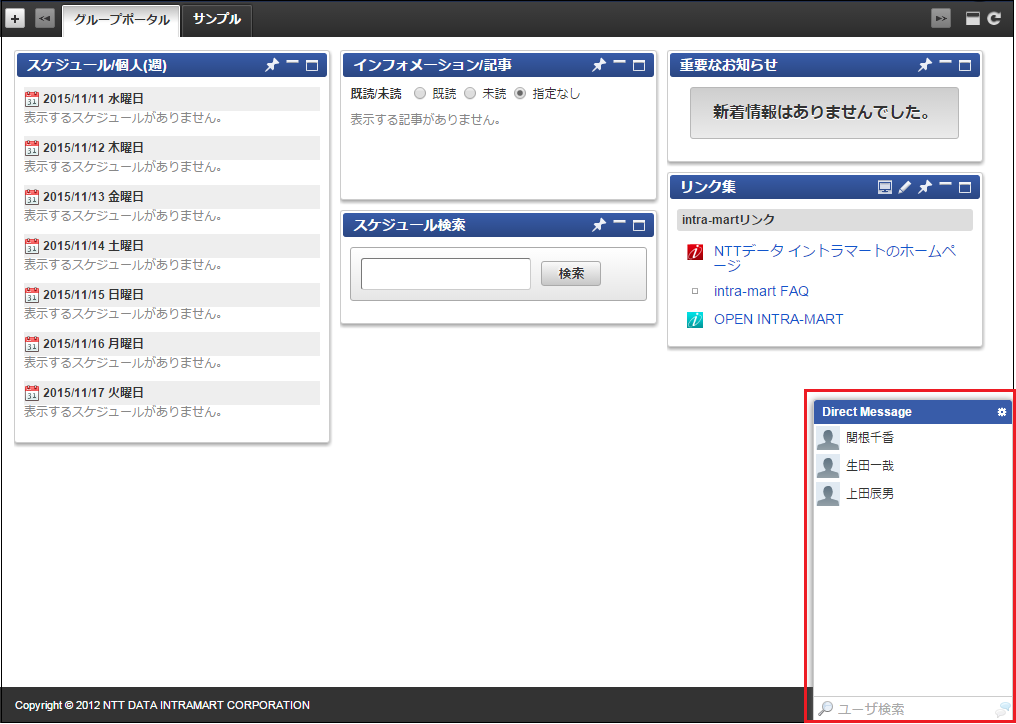Click the chat bubble icon beside ユーザ検索
Viewport: 1016px width, 724px height.
point(1002,708)
